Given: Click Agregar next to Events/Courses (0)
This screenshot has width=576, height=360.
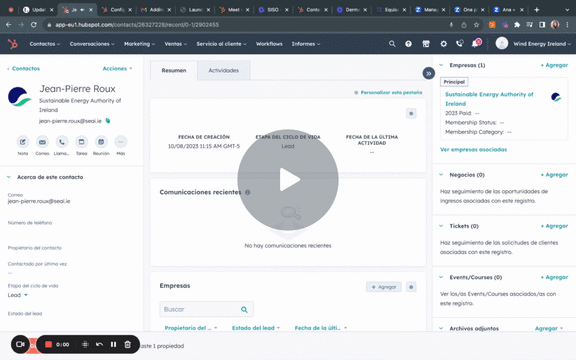Looking at the screenshot, I should pos(554,277).
